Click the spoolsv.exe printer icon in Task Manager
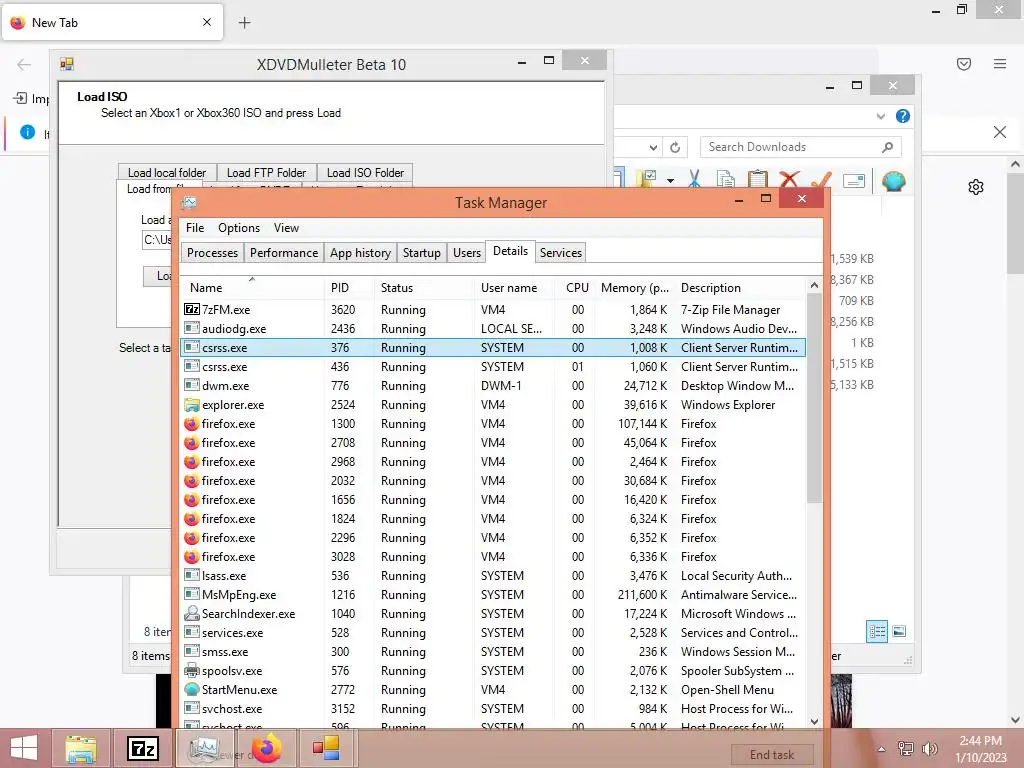1024x768 pixels. pyautogui.click(x=191, y=671)
